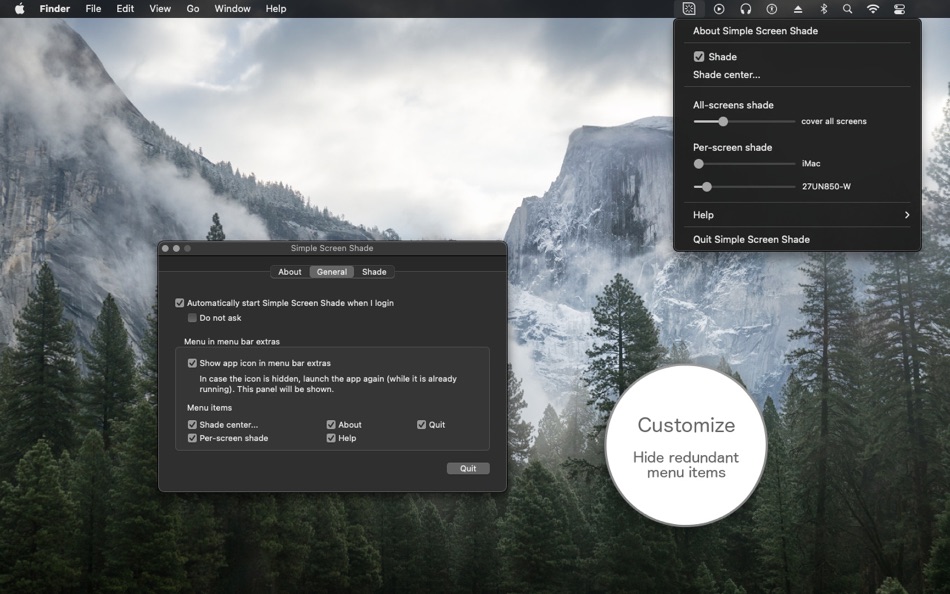The width and height of the screenshot is (950, 594).
Task: Uncheck the Shade center... menu item checkbox
Action: click(x=192, y=424)
